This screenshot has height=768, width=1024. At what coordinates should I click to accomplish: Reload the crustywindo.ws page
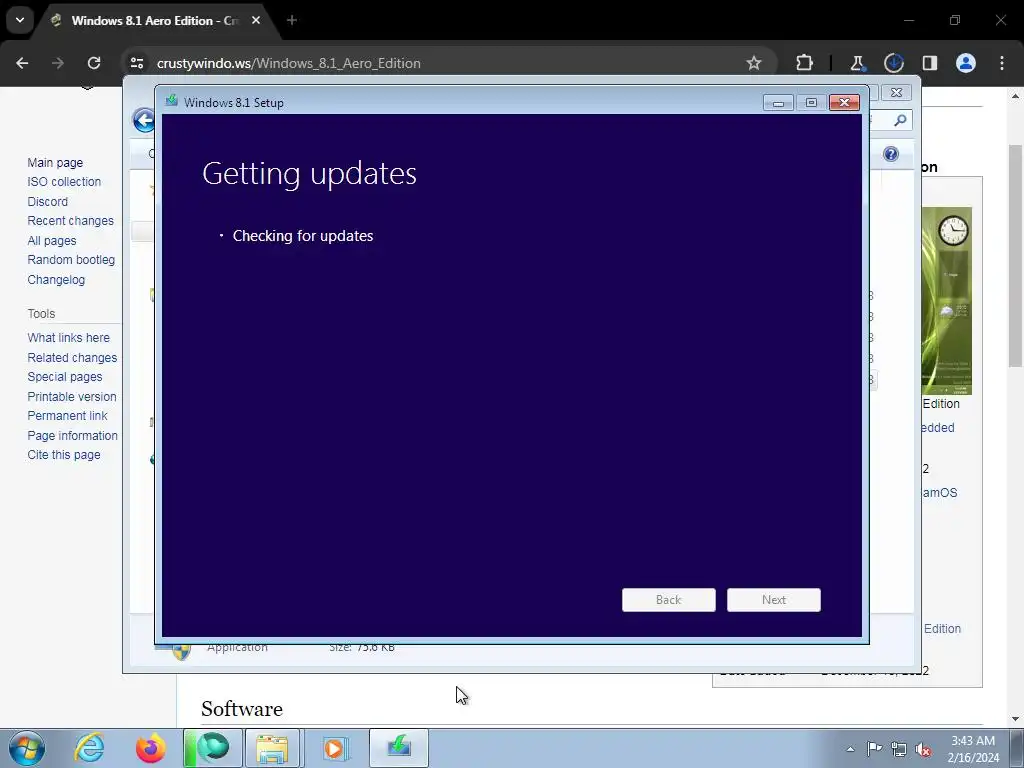tap(94, 63)
